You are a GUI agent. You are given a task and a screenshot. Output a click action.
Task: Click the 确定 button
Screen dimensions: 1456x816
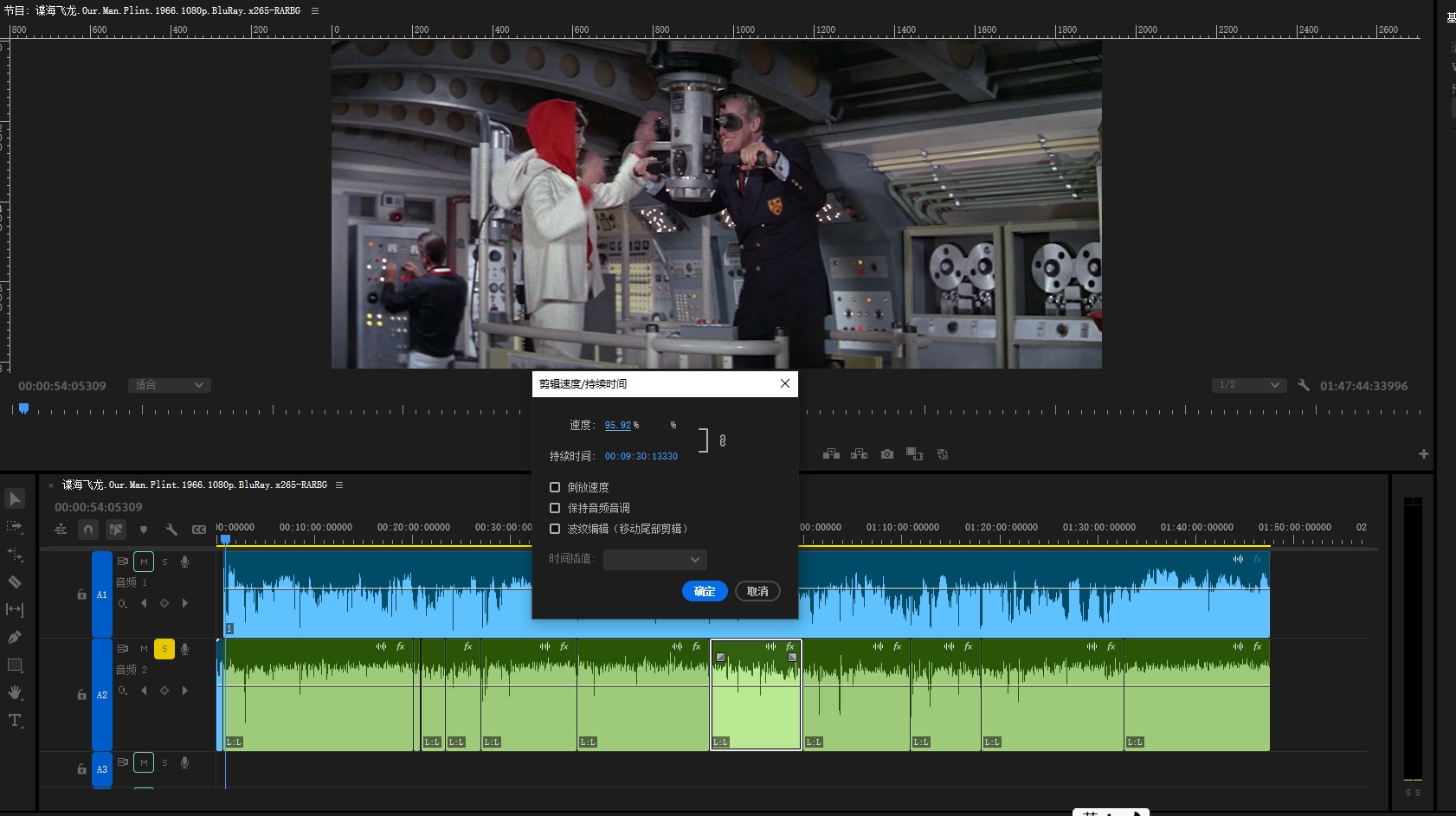(x=705, y=591)
